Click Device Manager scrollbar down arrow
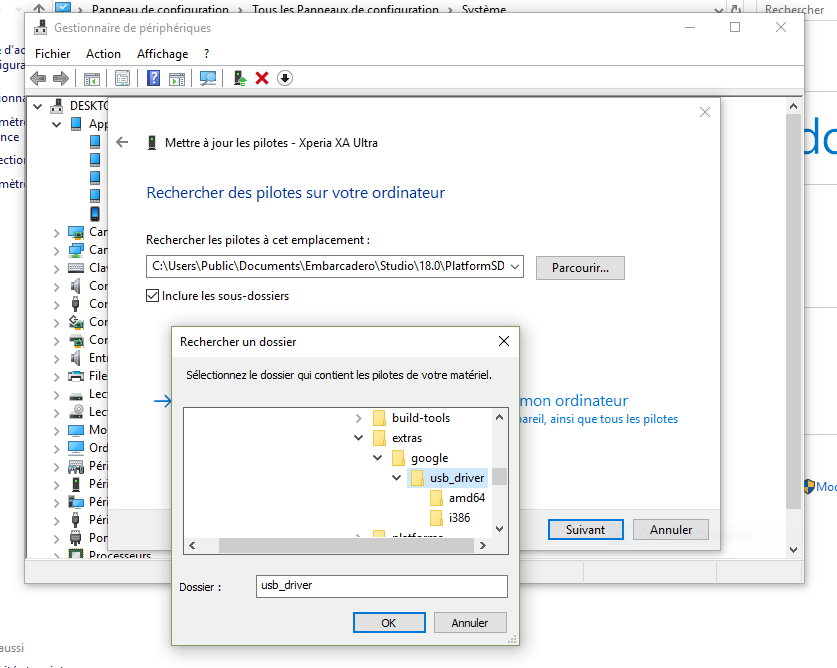The height and width of the screenshot is (668, 837). 793,549
